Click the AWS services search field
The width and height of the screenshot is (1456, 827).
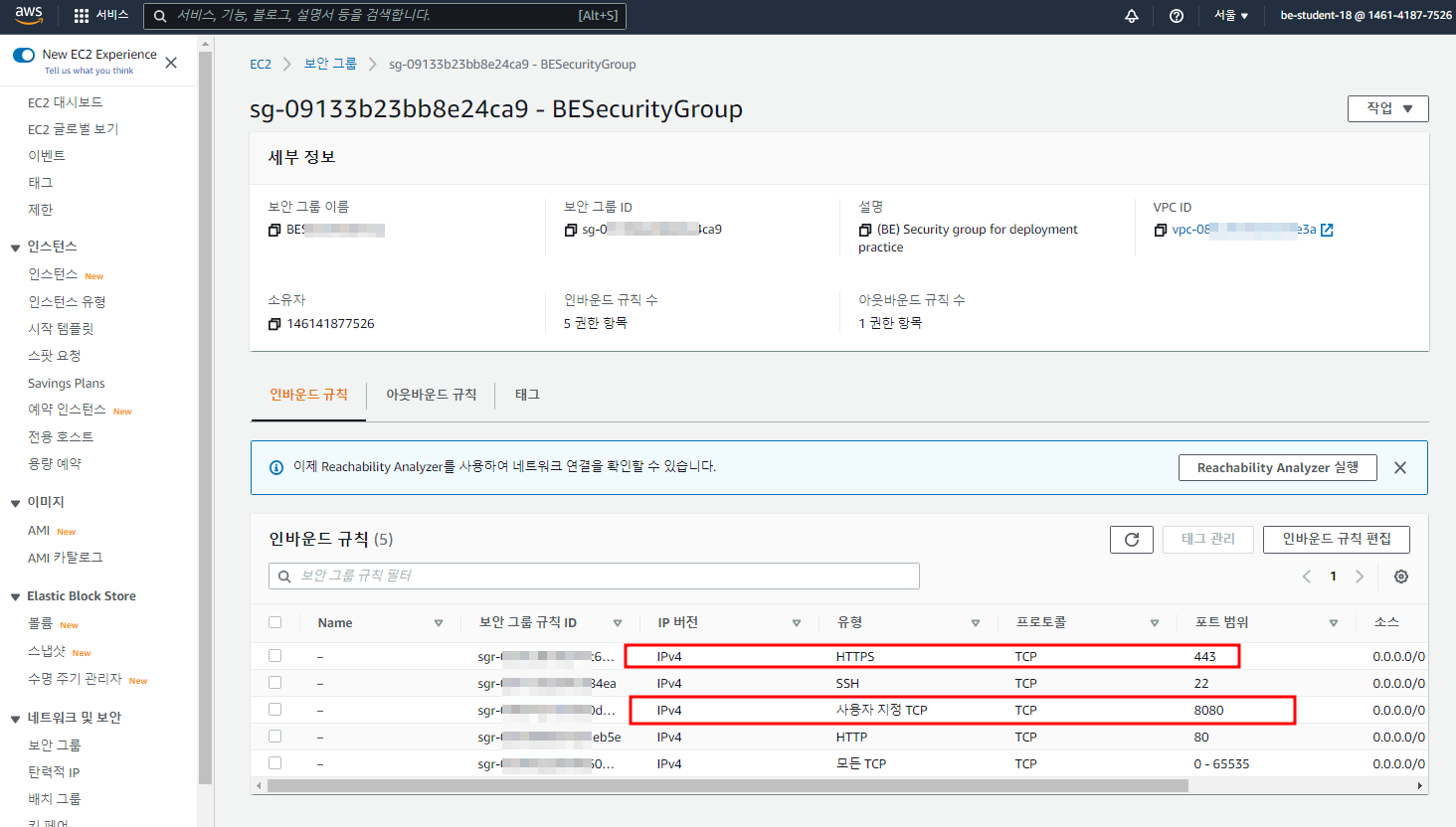point(385,16)
